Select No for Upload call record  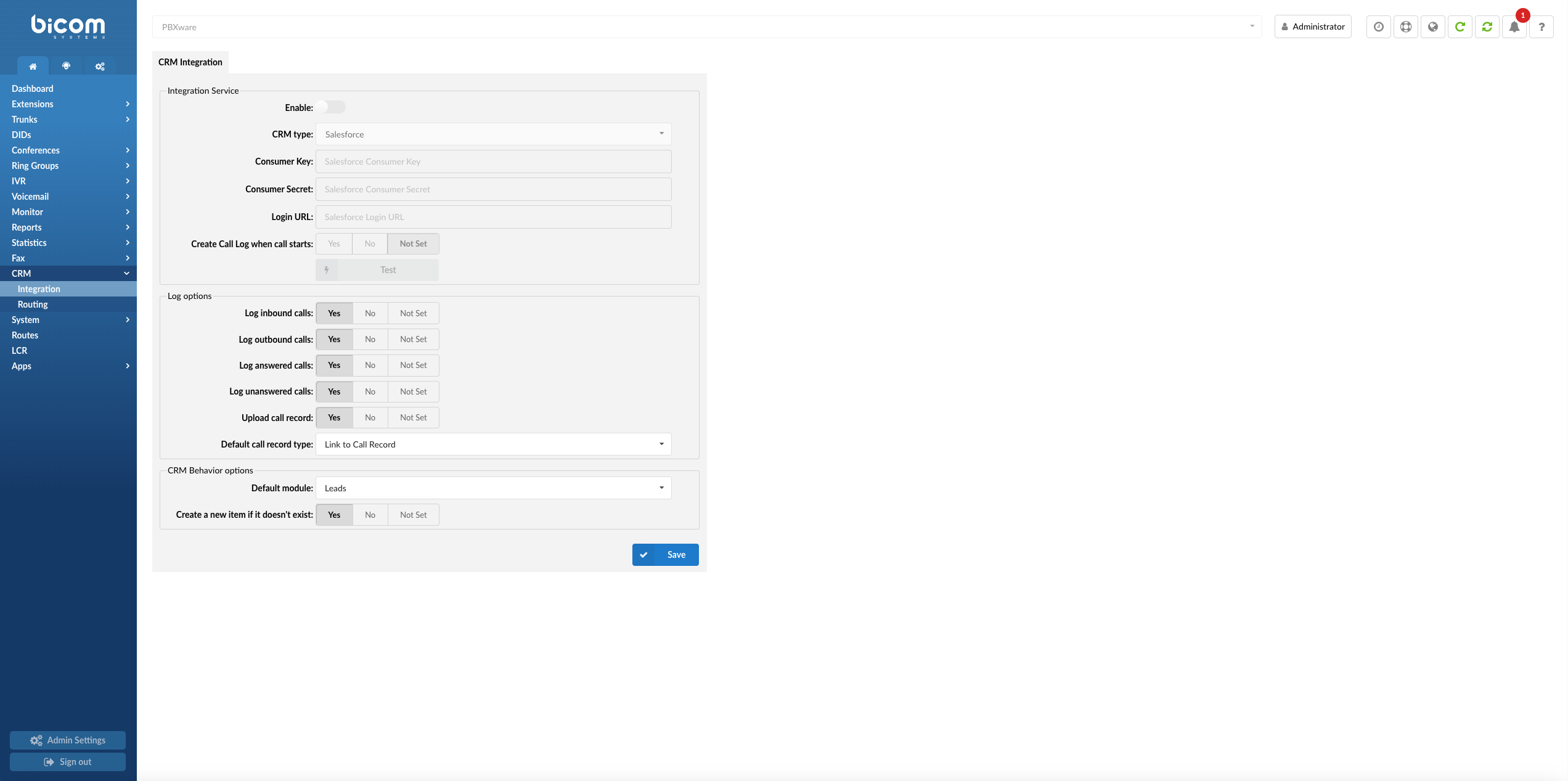click(369, 417)
